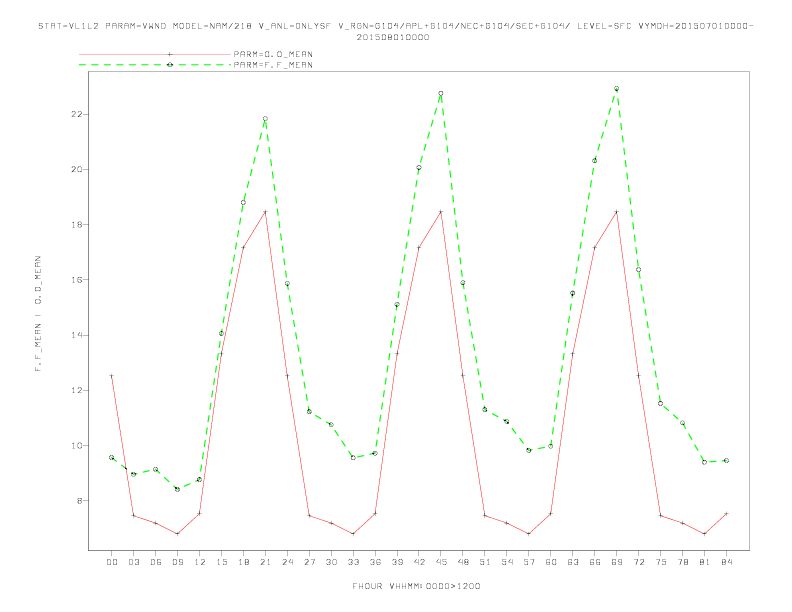The height and width of the screenshot is (612, 792).
Task: Select the red solid line legend sample
Action: [155, 54]
